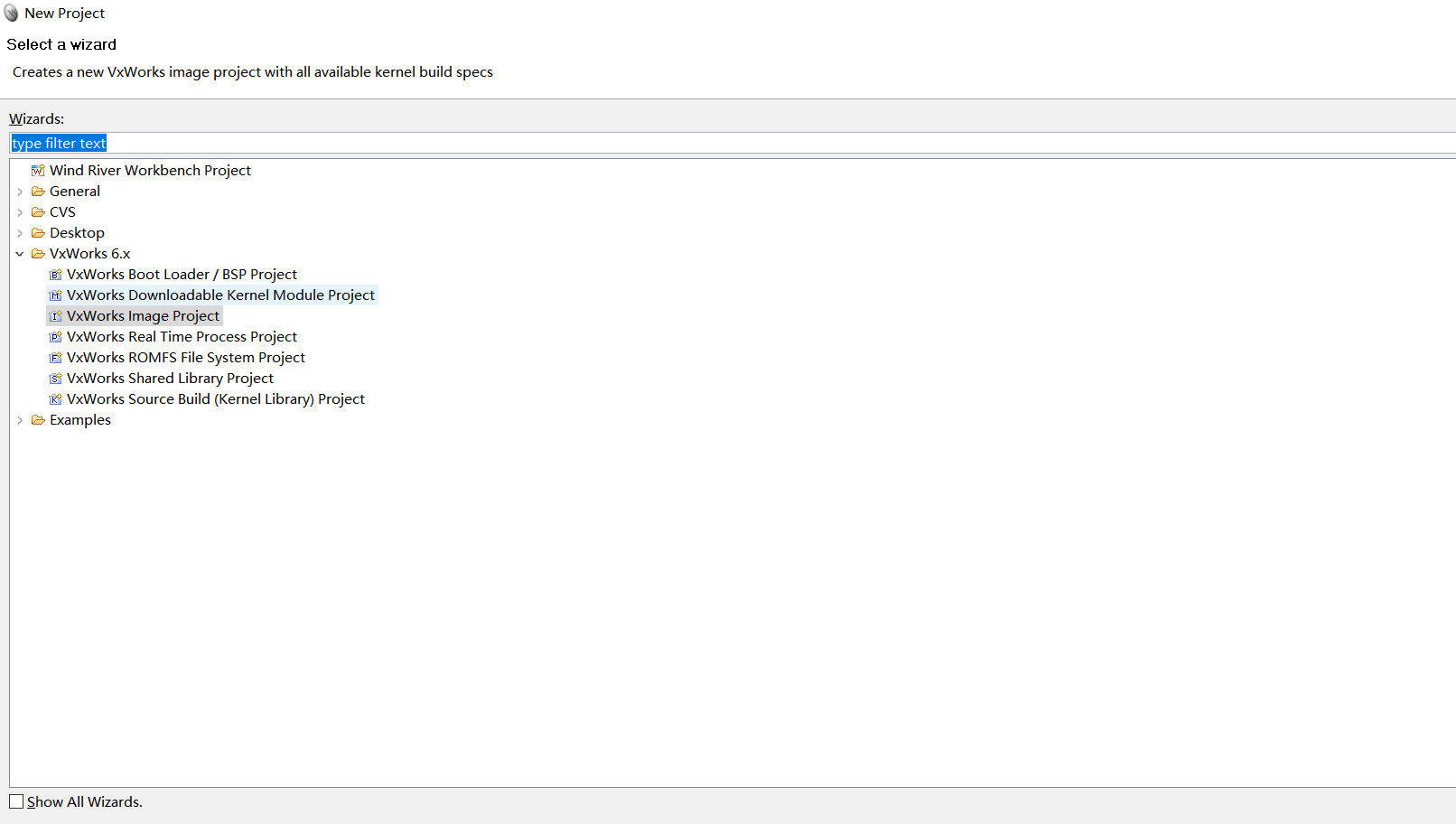Click the ROMFS File System Project icon
This screenshot has width=1456, height=824.
tap(55, 357)
